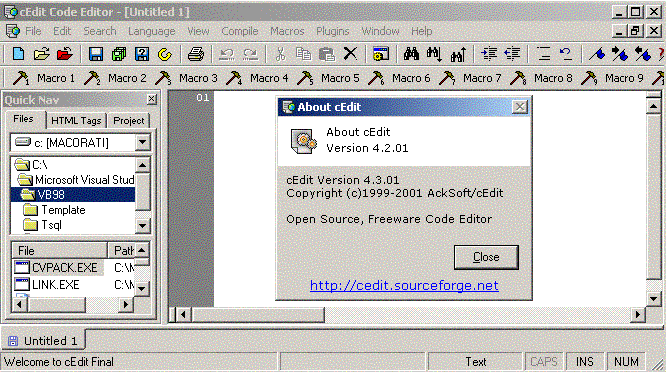Select the Untitled 1 document tab
Screen dimensions: 666x372
coord(43,341)
